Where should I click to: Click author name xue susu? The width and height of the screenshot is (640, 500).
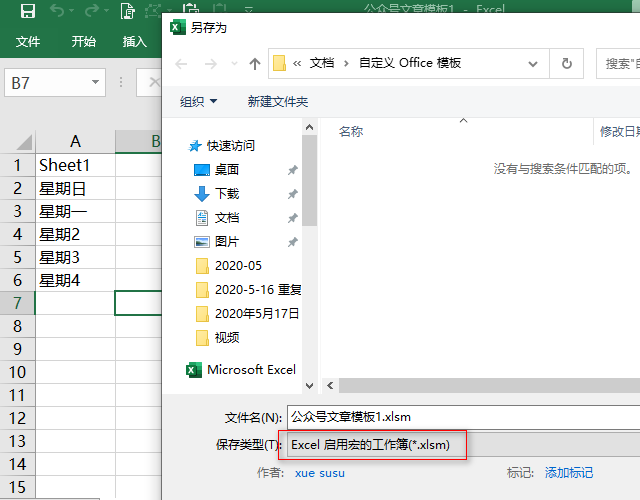tap(320, 473)
